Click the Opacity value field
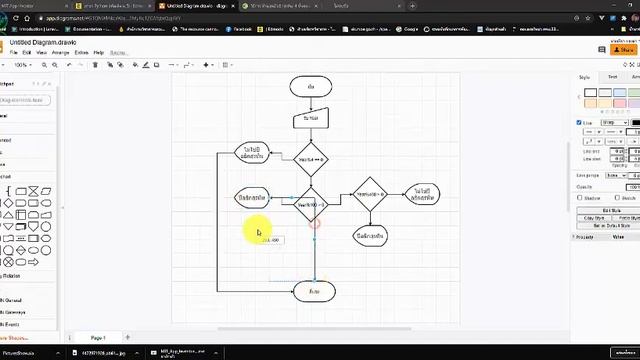The image size is (640, 360). pos(633,187)
